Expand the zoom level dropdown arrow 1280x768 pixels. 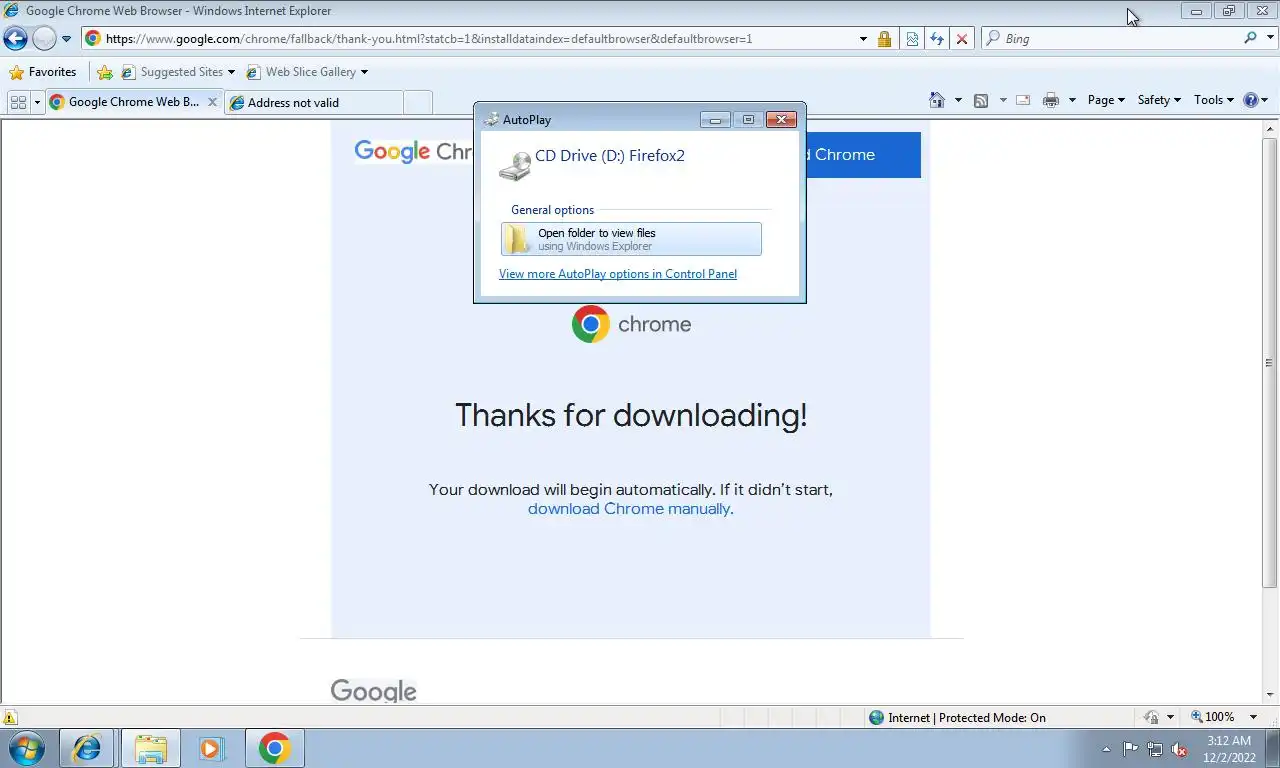1253,717
